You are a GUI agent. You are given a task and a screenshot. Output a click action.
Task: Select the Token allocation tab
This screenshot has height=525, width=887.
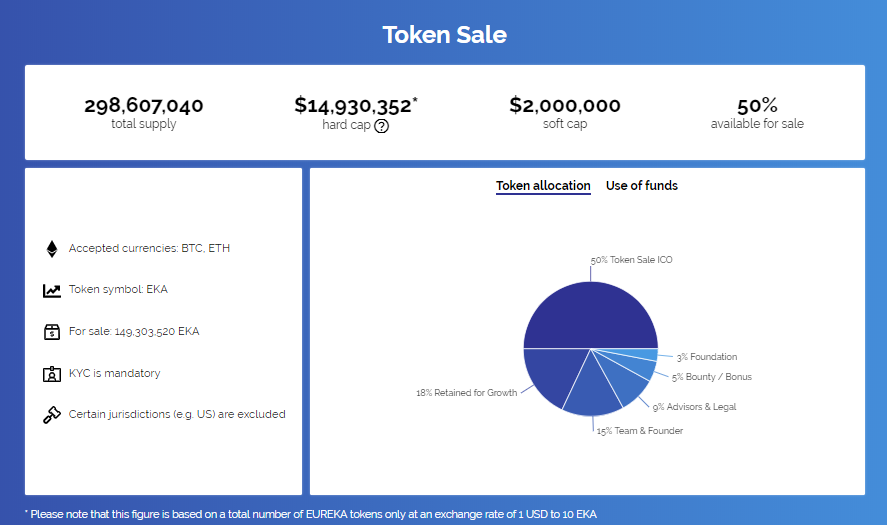tap(543, 186)
